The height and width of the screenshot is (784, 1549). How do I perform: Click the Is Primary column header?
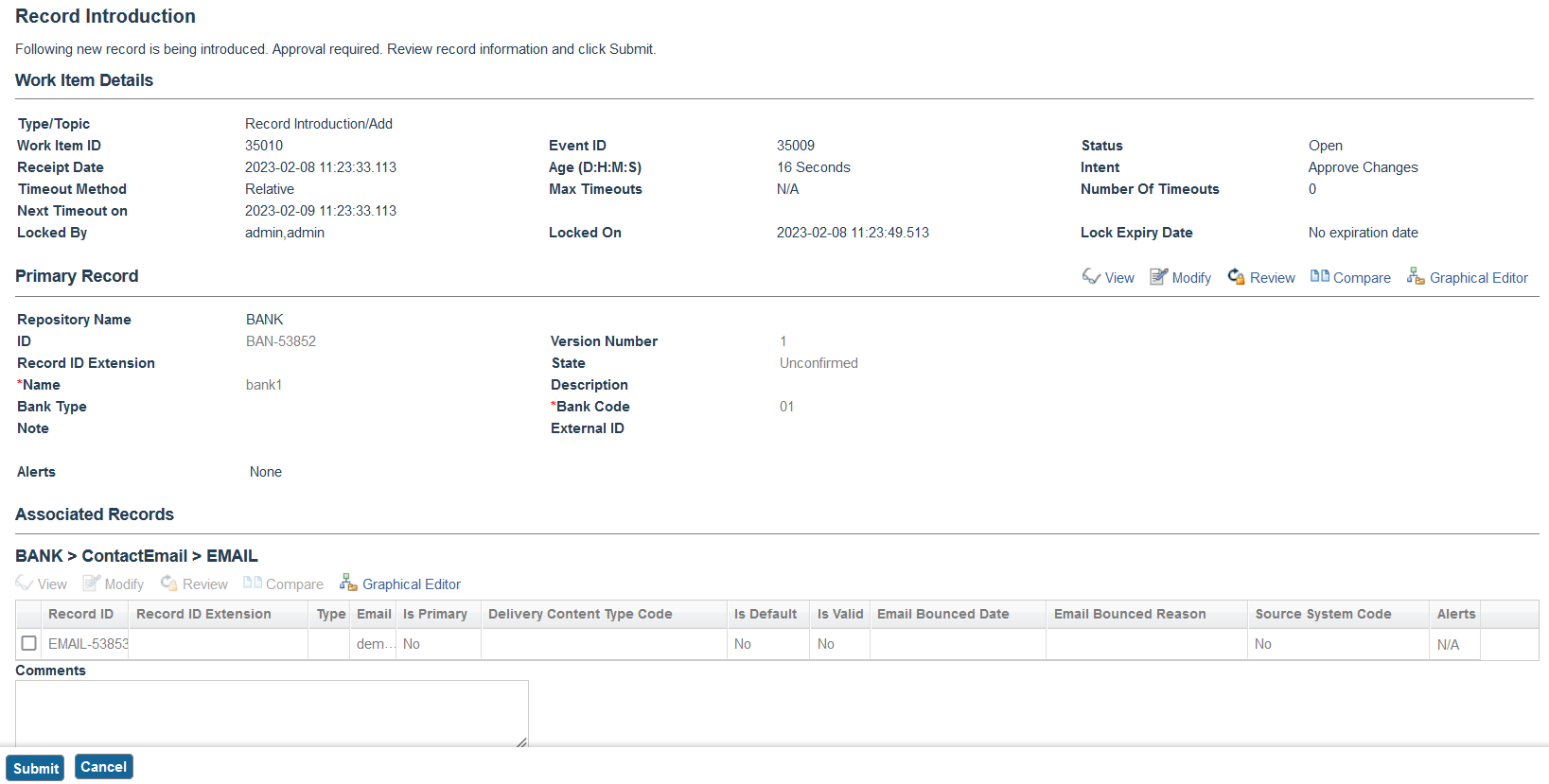point(435,614)
